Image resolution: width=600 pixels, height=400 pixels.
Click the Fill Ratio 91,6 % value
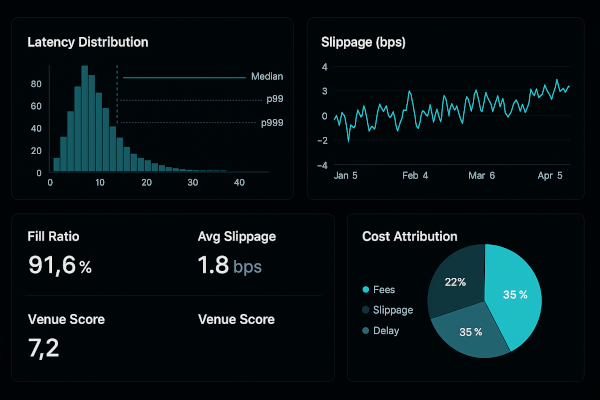tap(59, 267)
